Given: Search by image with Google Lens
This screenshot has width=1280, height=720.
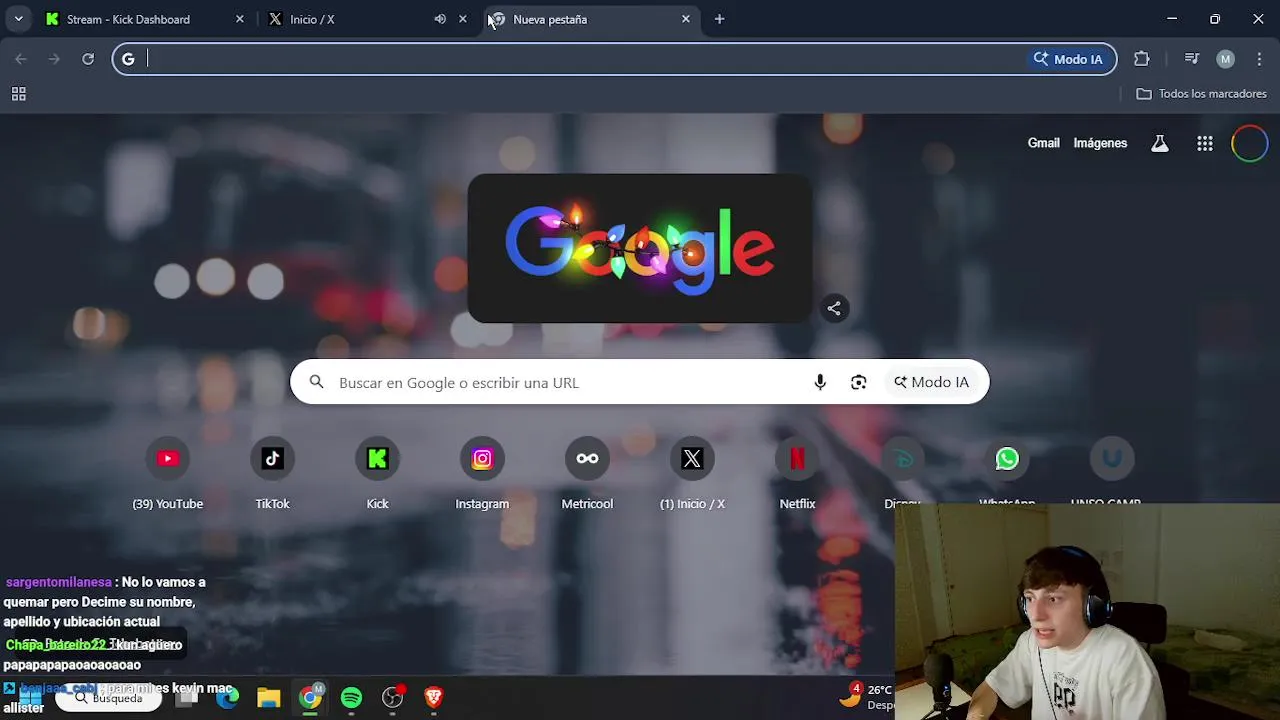Looking at the screenshot, I should 859,383.
